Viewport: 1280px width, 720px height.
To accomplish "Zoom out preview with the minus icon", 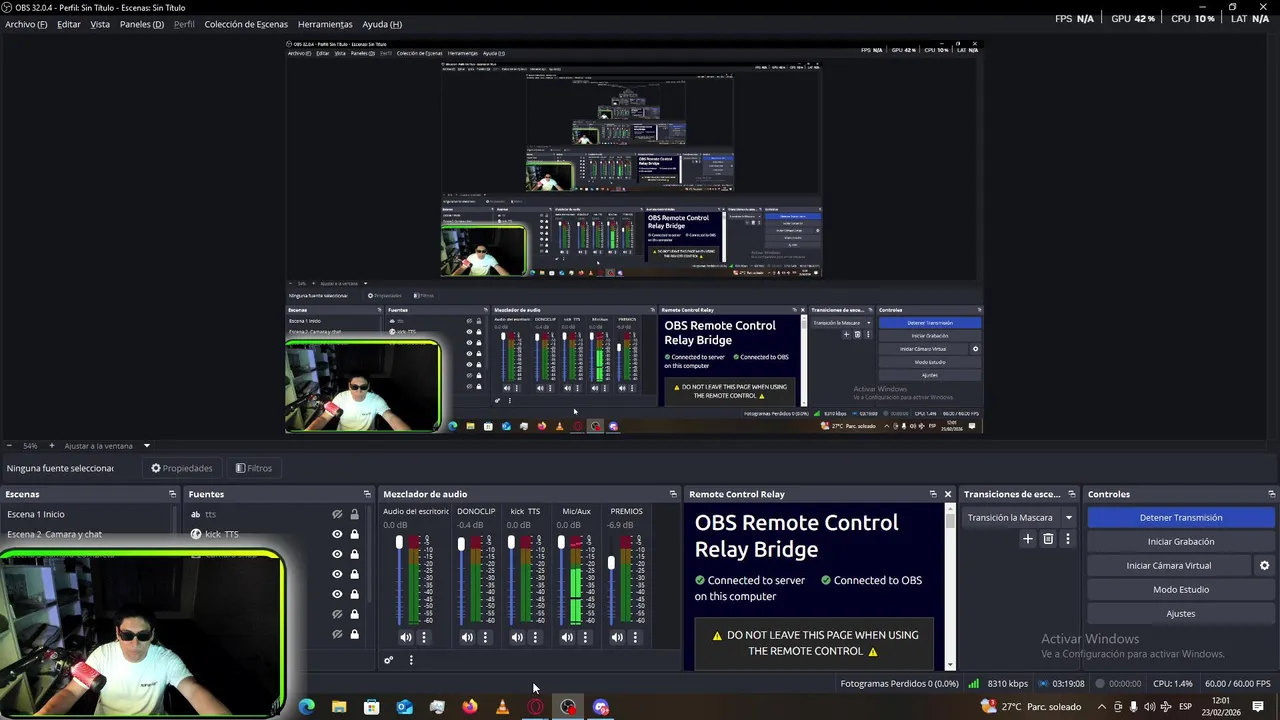I will (x=9, y=446).
